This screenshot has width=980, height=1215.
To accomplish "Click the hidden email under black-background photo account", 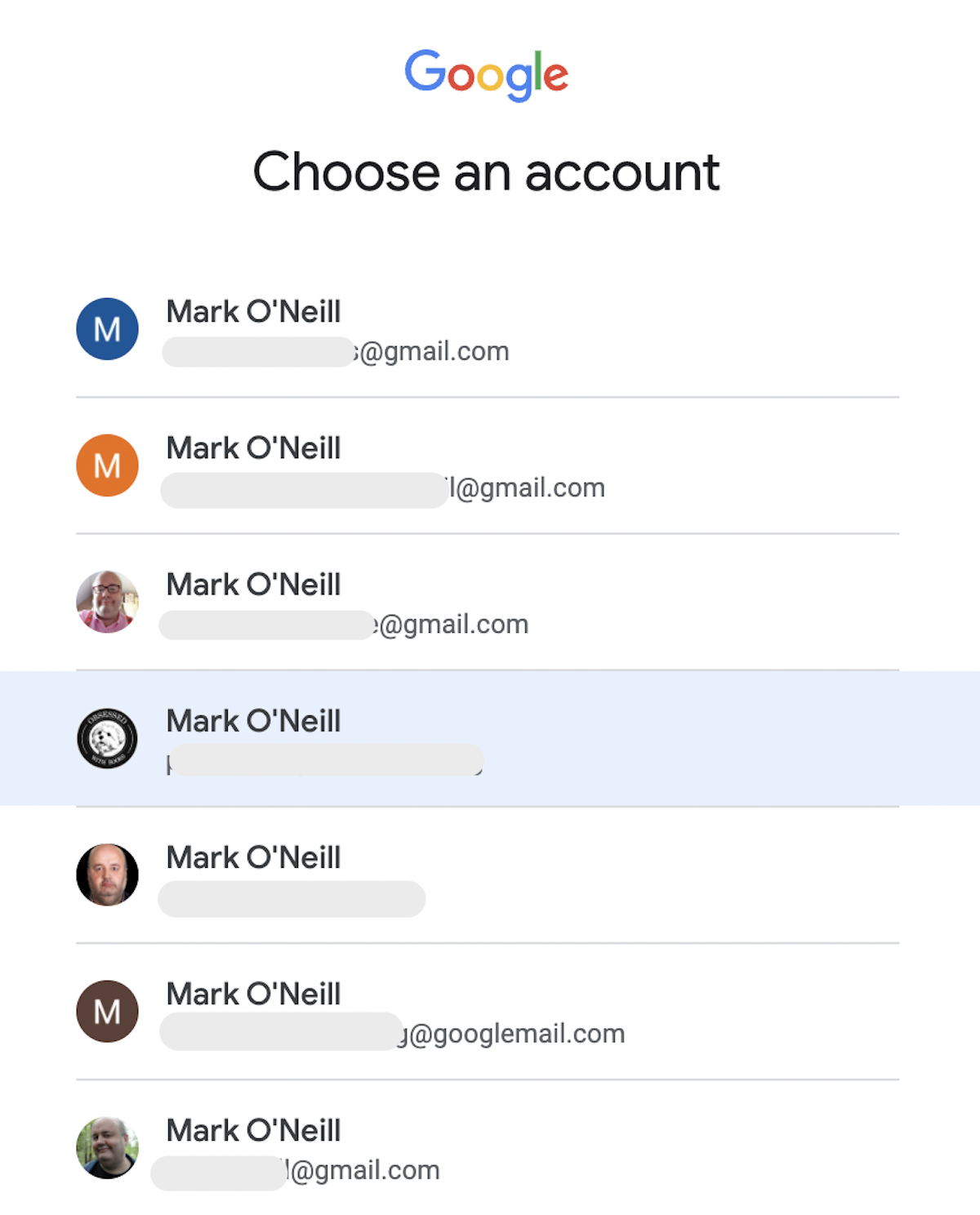I will [292, 898].
